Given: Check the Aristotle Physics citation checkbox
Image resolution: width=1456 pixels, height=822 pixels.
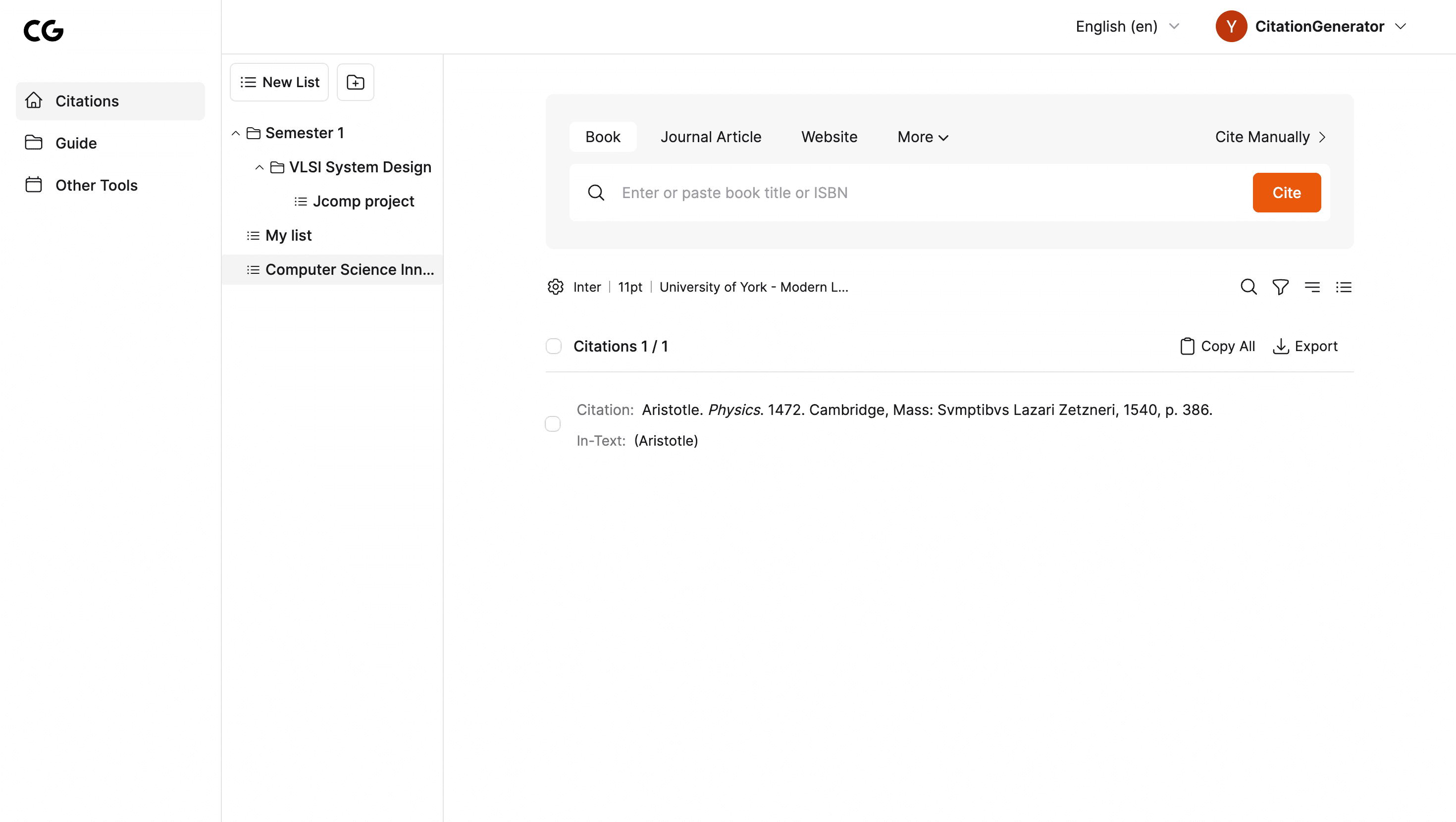Looking at the screenshot, I should click(x=552, y=424).
